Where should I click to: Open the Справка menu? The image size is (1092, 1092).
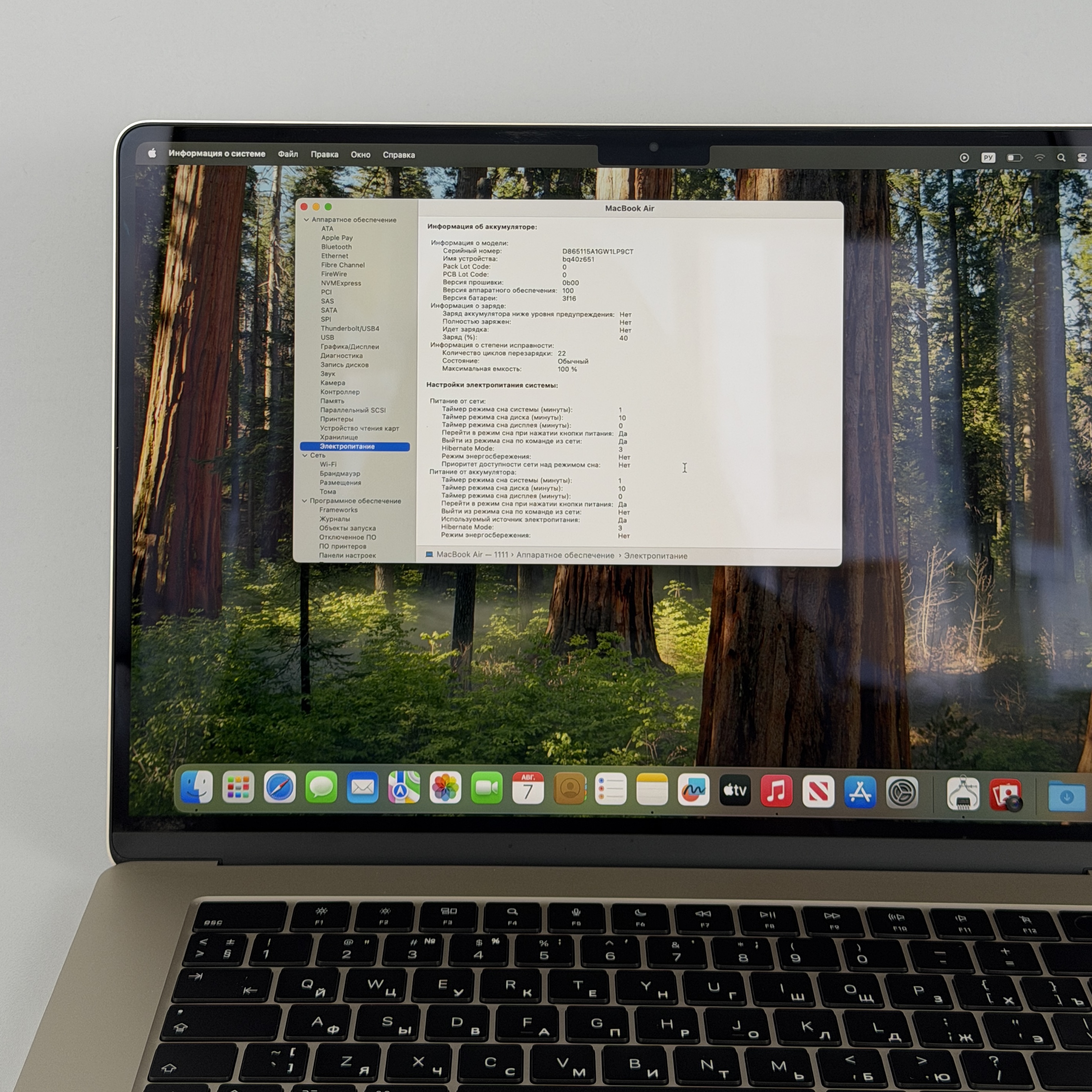click(x=399, y=155)
